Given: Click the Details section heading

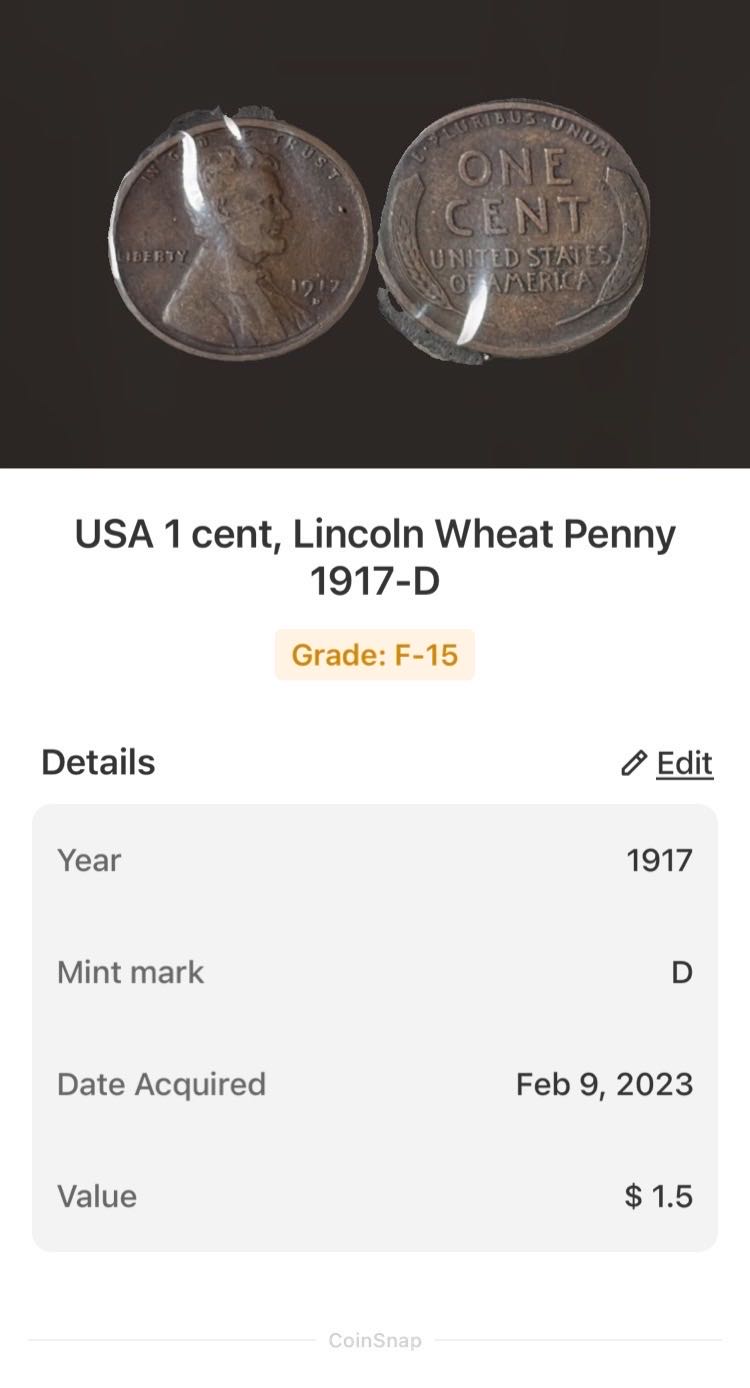Looking at the screenshot, I should point(98,762).
